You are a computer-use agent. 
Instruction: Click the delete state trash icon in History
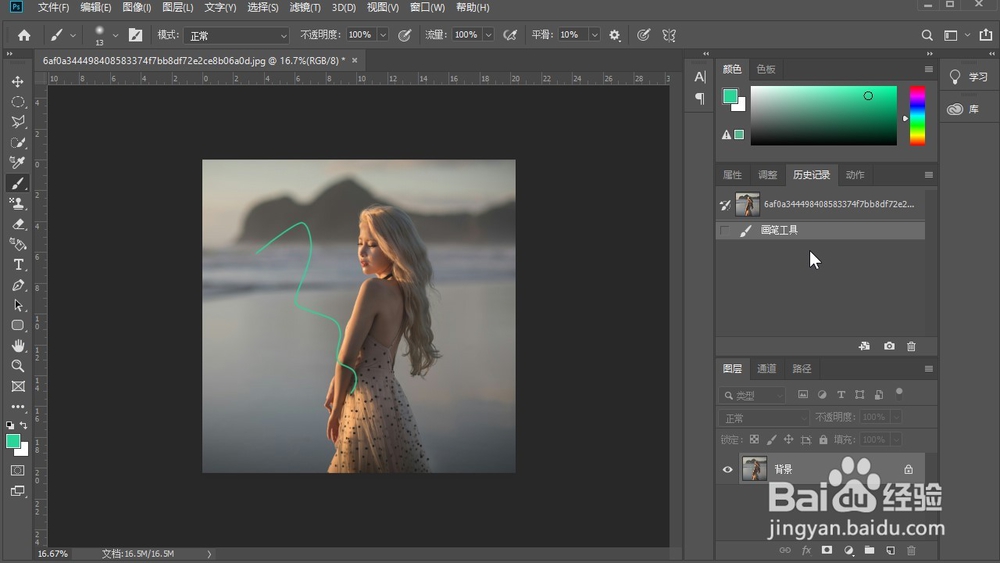[x=911, y=346]
